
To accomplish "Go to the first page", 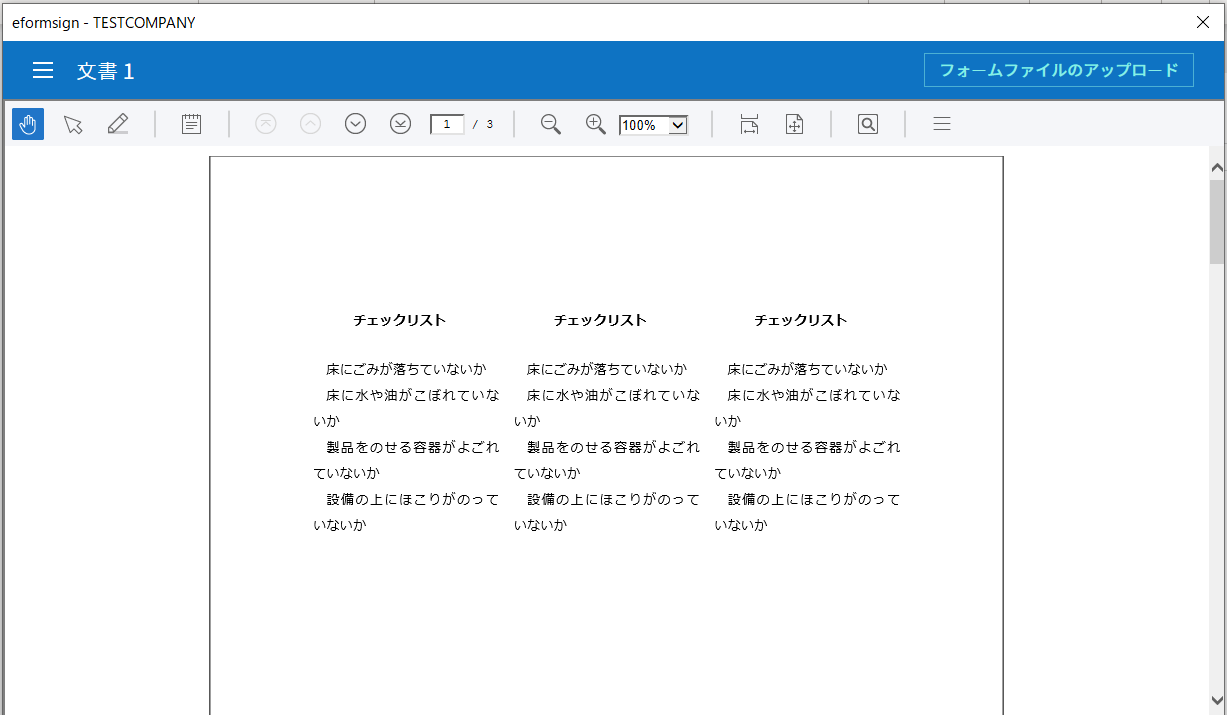I will (x=266, y=124).
